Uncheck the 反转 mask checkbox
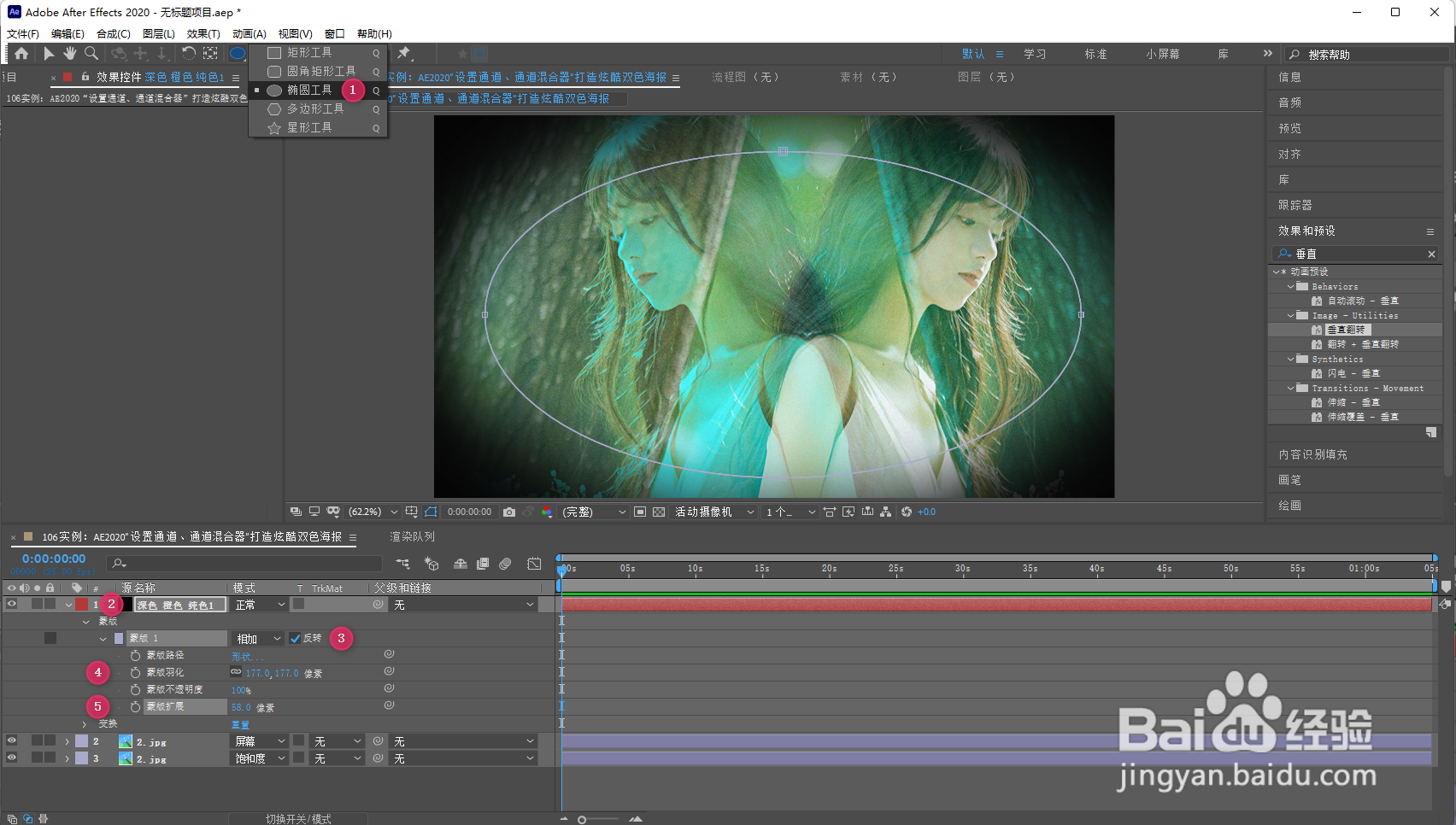1456x825 pixels. 296,639
